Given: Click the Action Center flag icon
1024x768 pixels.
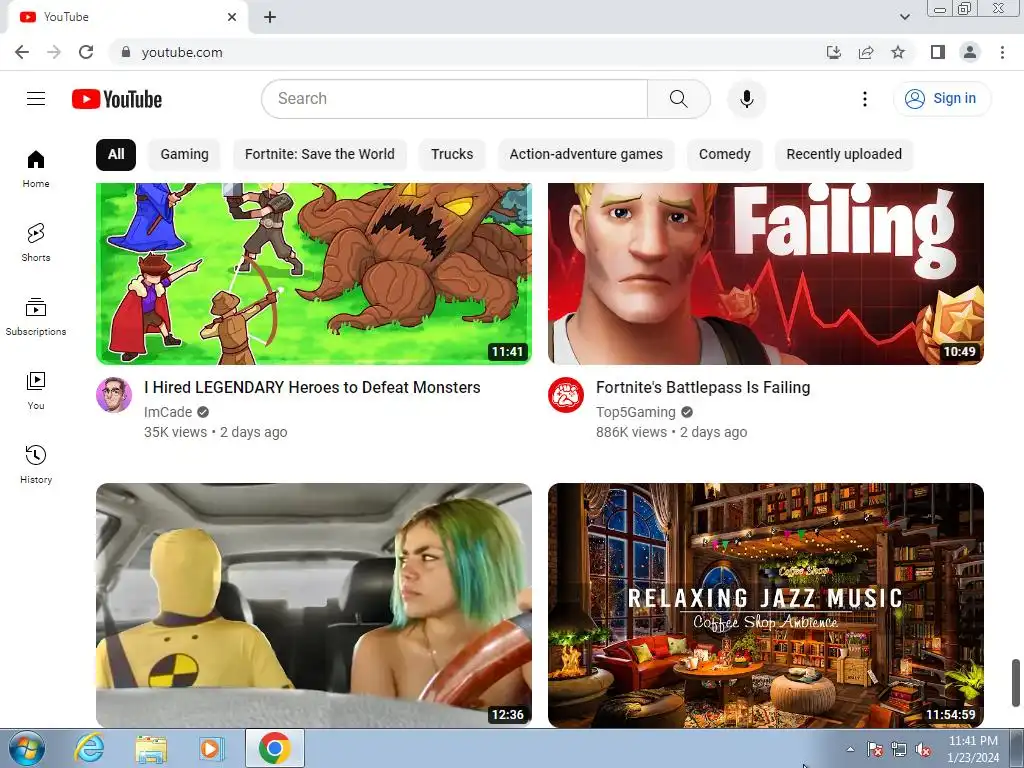Looking at the screenshot, I should [x=875, y=749].
